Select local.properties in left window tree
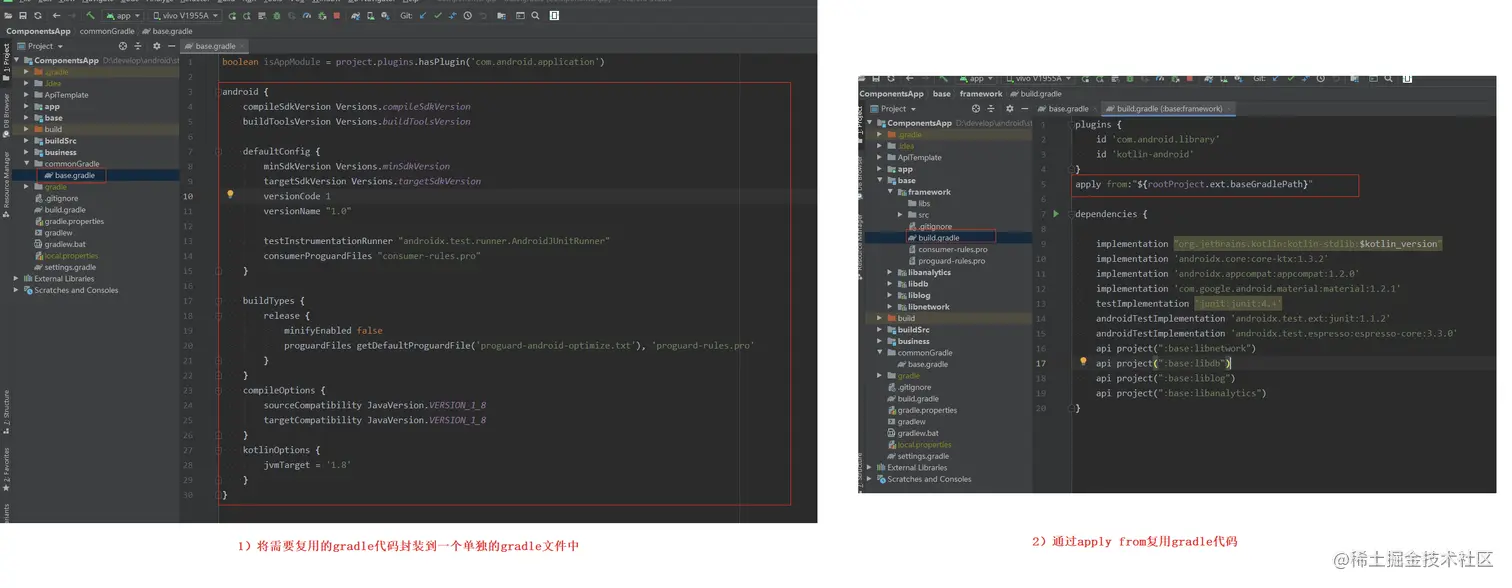The width and height of the screenshot is (1512, 588). pyautogui.click(x=72, y=256)
